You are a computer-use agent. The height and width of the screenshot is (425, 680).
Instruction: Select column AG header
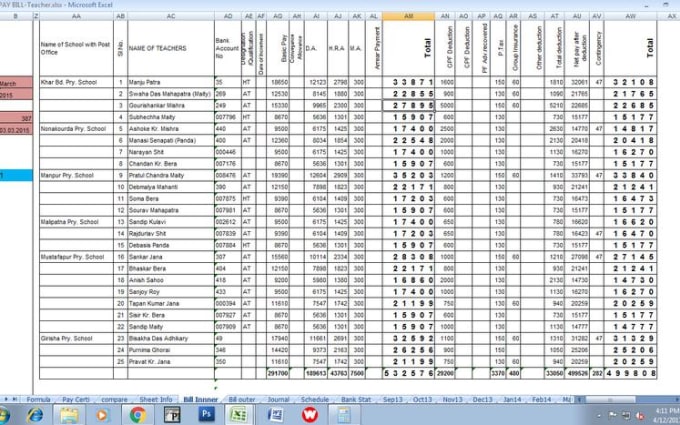(x=278, y=16)
